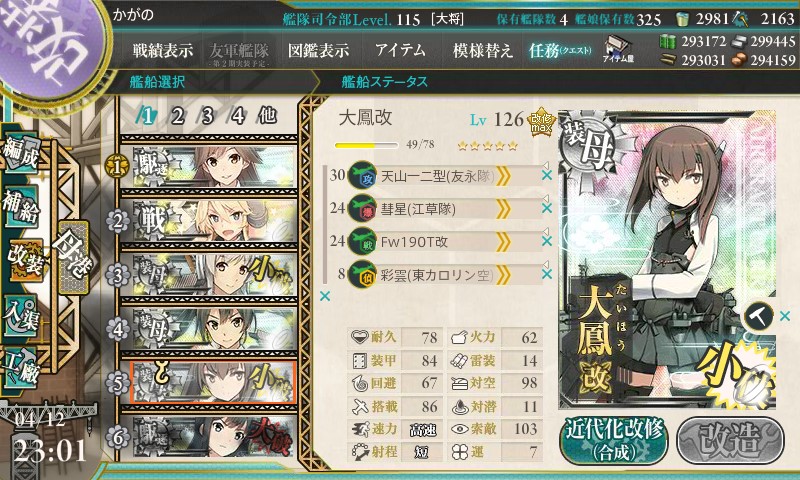Screen dimensions: 800x480
Task: Remove 天山一二型(友永隊) with its X
Action: coord(547,175)
